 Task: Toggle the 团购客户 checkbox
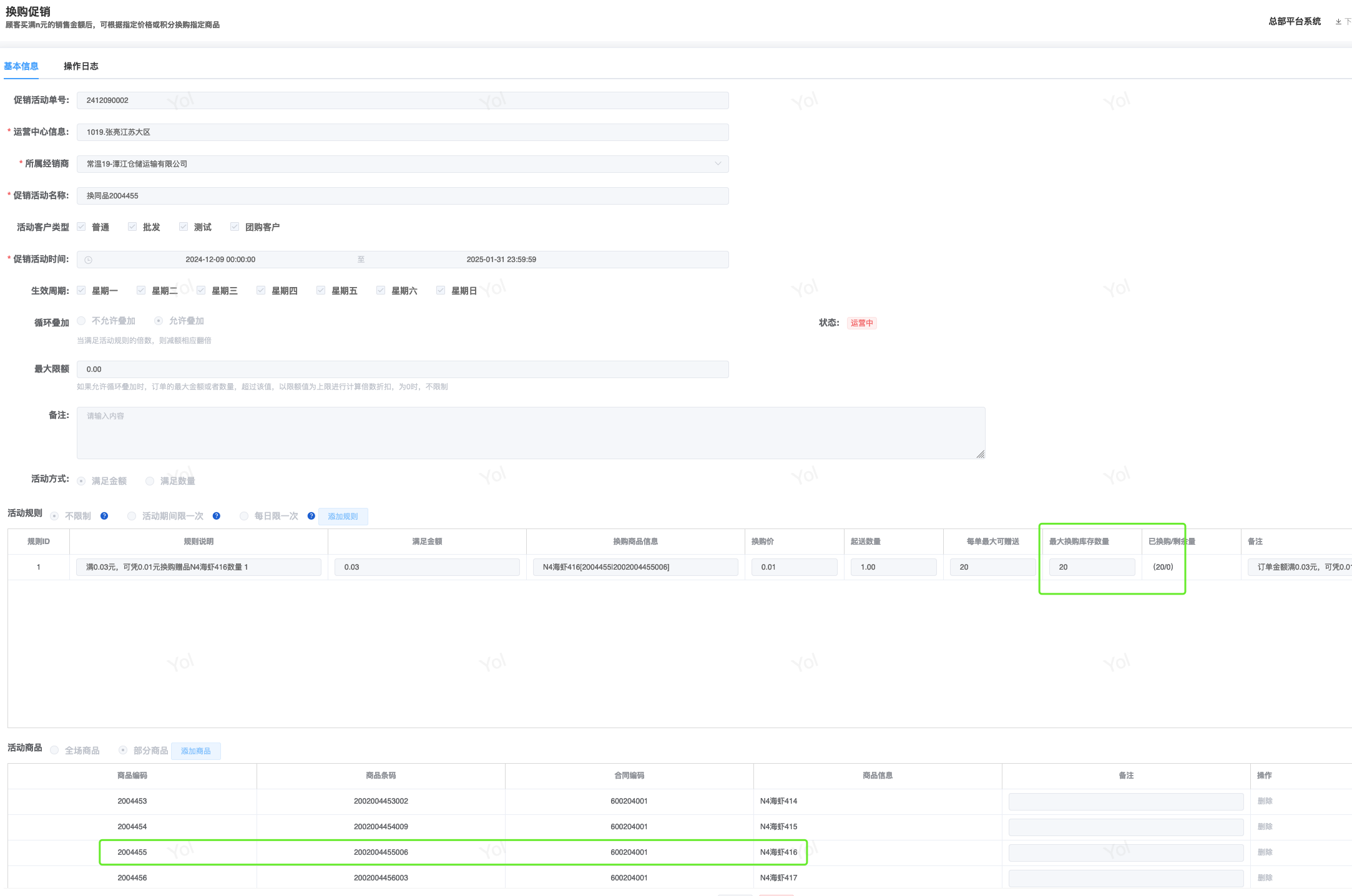[x=235, y=226]
